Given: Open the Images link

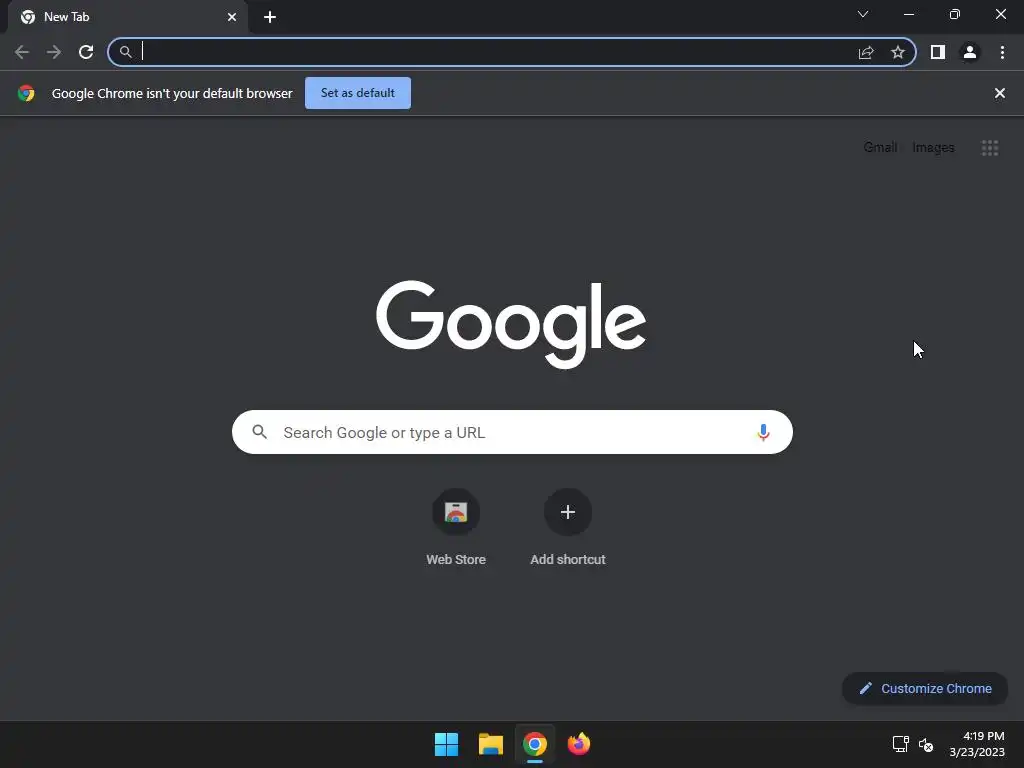Looking at the screenshot, I should pos(933,148).
